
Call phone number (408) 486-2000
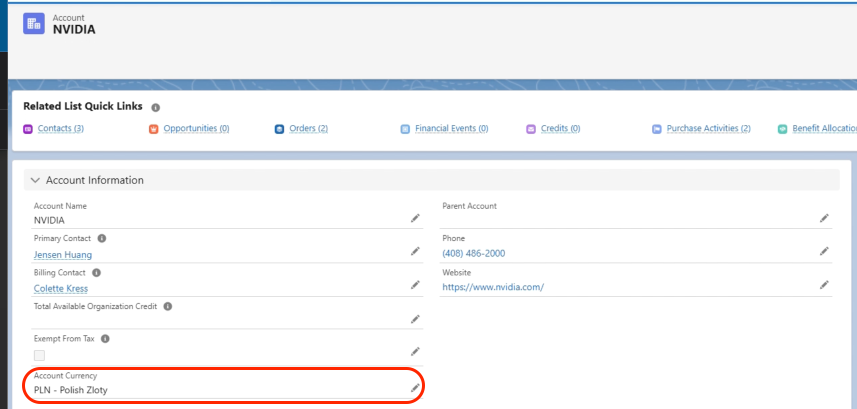coord(473,253)
